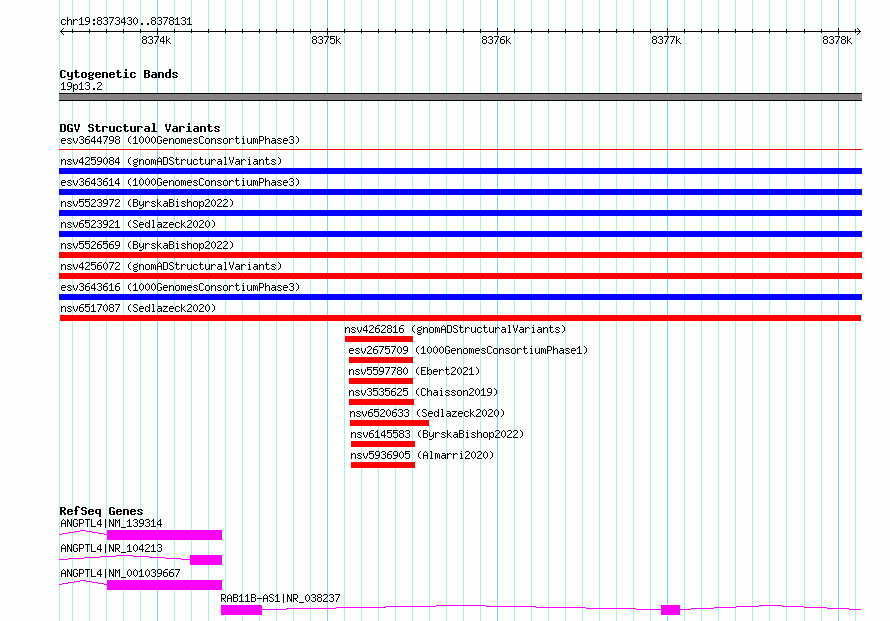Image resolution: width=890 pixels, height=621 pixels.
Task: Select the ANGPTL4|NM_001039667 gene label
Action: point(120,573)
